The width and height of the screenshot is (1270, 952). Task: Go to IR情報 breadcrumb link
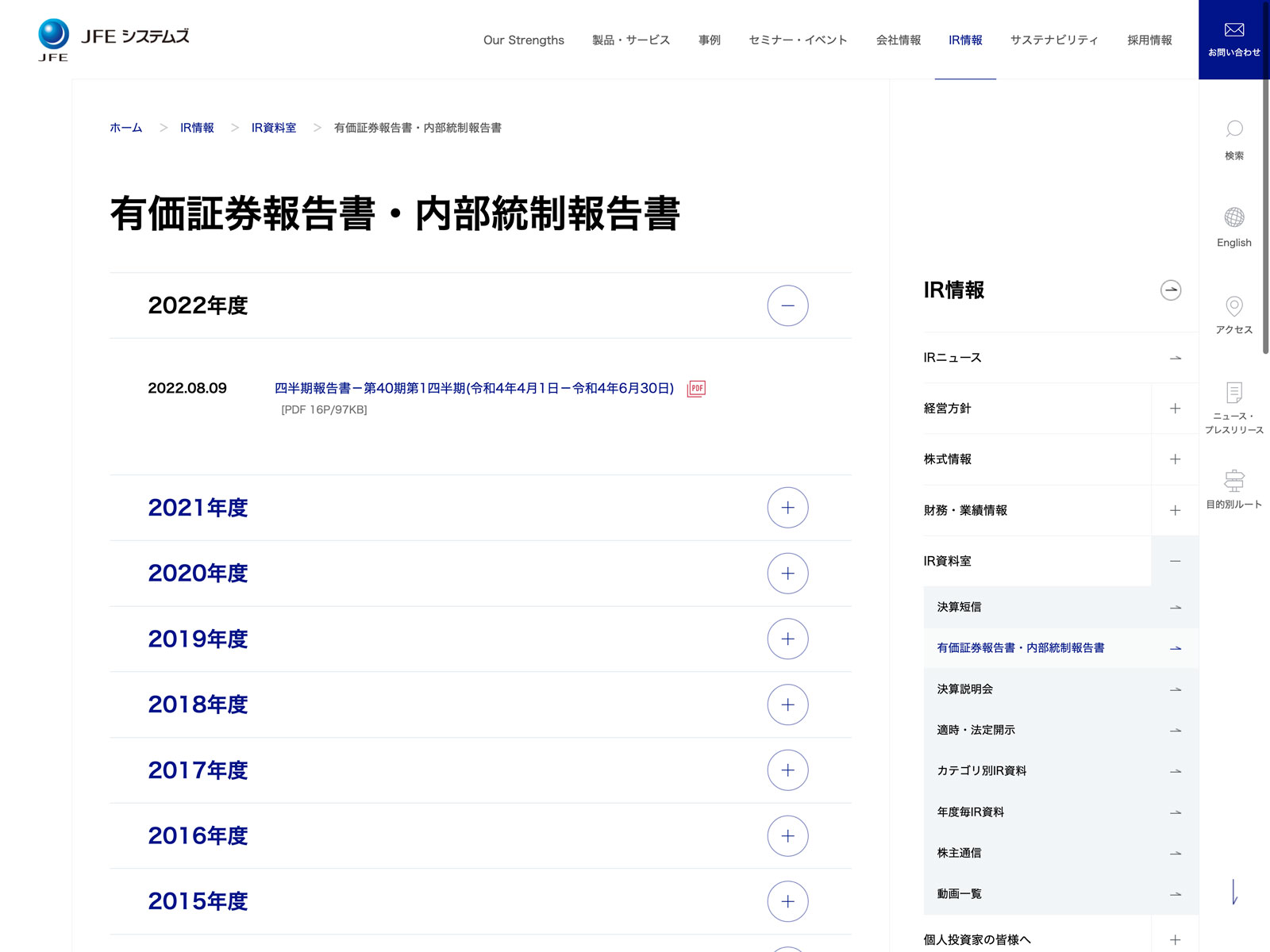point(197,128)
